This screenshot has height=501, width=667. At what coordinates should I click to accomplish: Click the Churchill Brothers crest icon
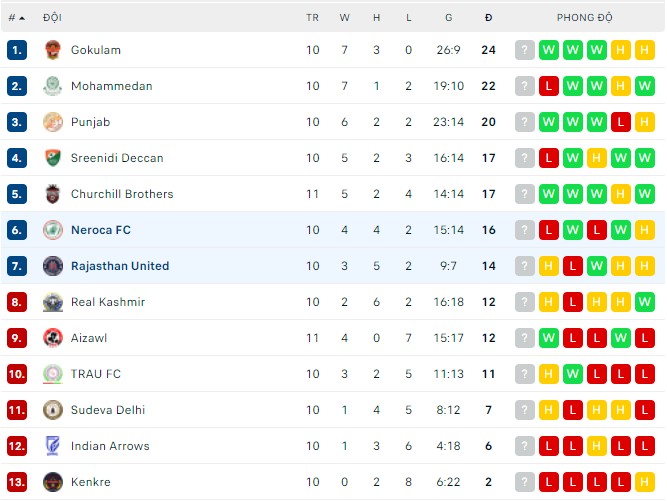pos(53,194)
